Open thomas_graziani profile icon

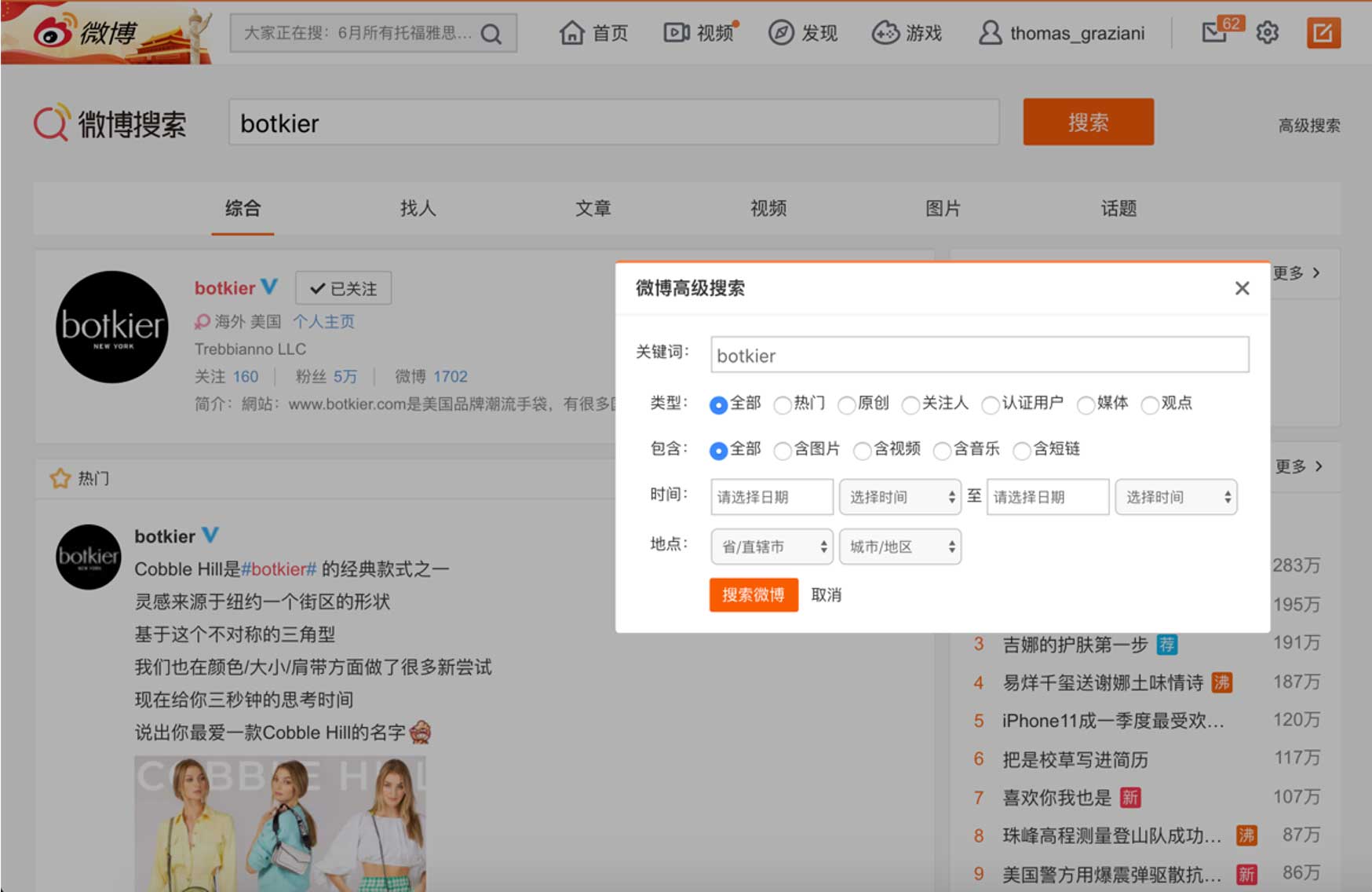coord(990,33)
